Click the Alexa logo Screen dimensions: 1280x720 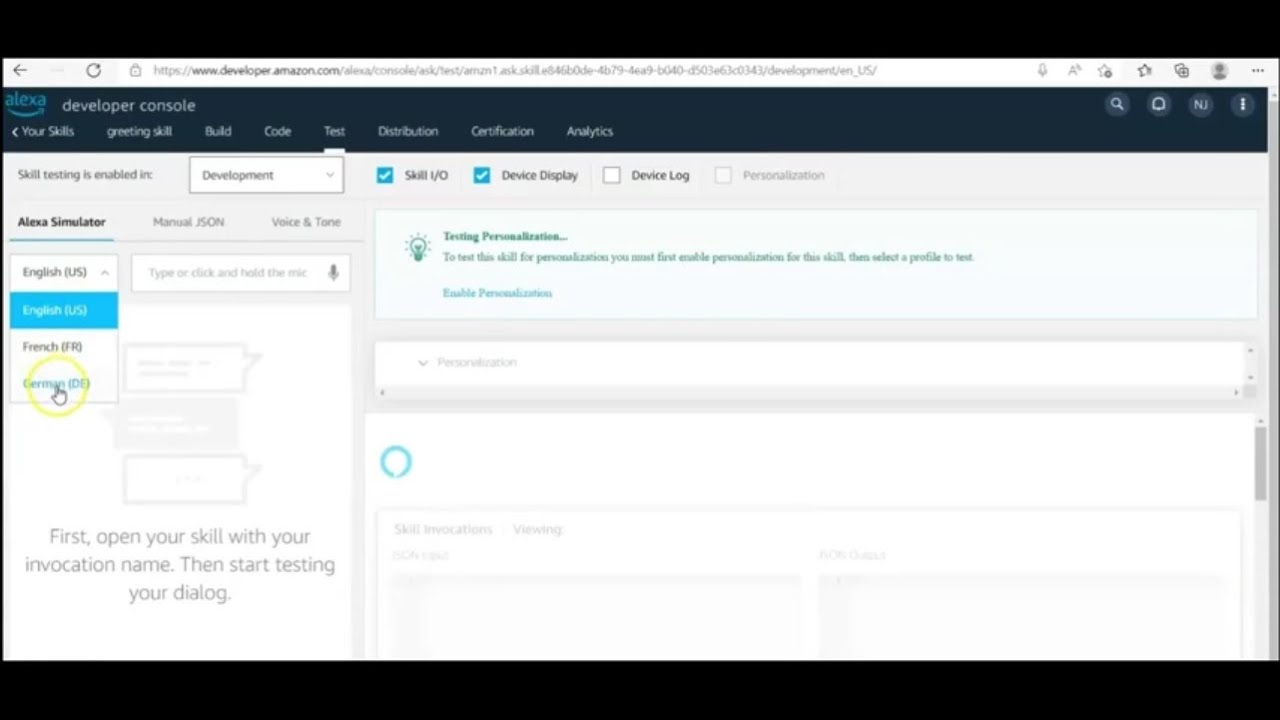(x=26, y=104)
